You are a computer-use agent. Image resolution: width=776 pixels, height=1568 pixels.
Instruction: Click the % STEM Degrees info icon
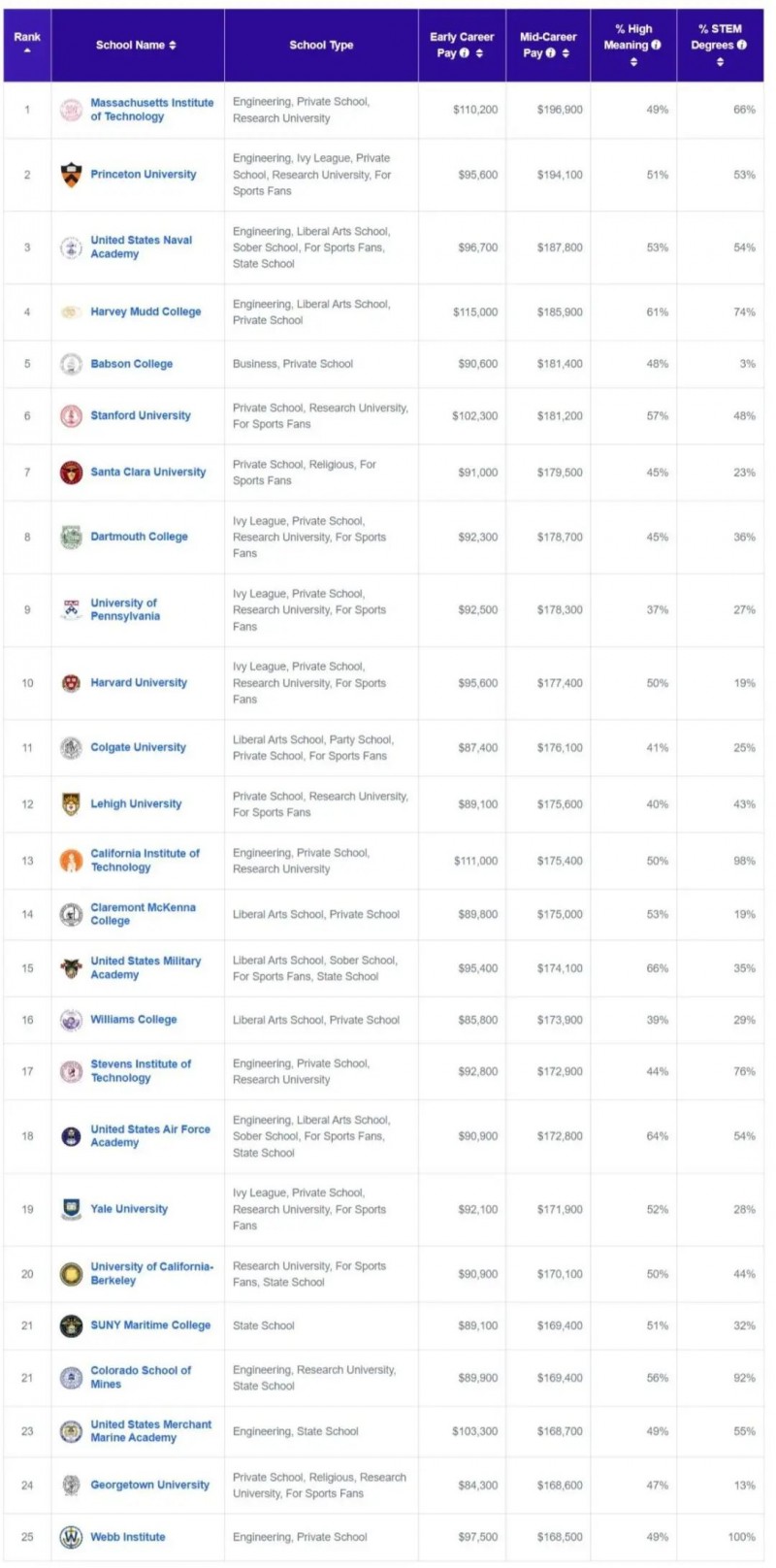742,45
